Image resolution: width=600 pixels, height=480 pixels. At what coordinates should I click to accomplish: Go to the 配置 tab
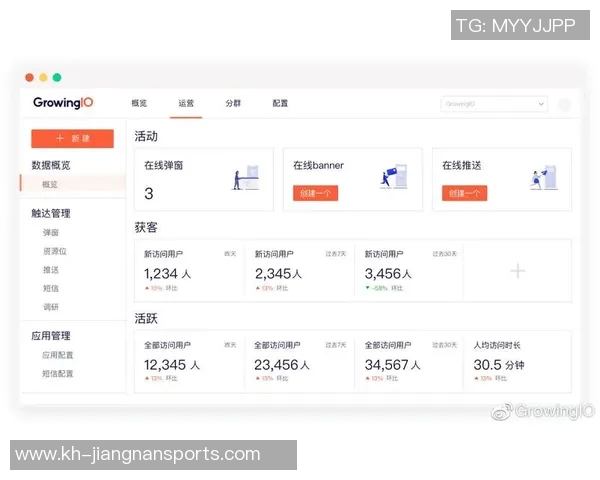(x=280, y=103)
